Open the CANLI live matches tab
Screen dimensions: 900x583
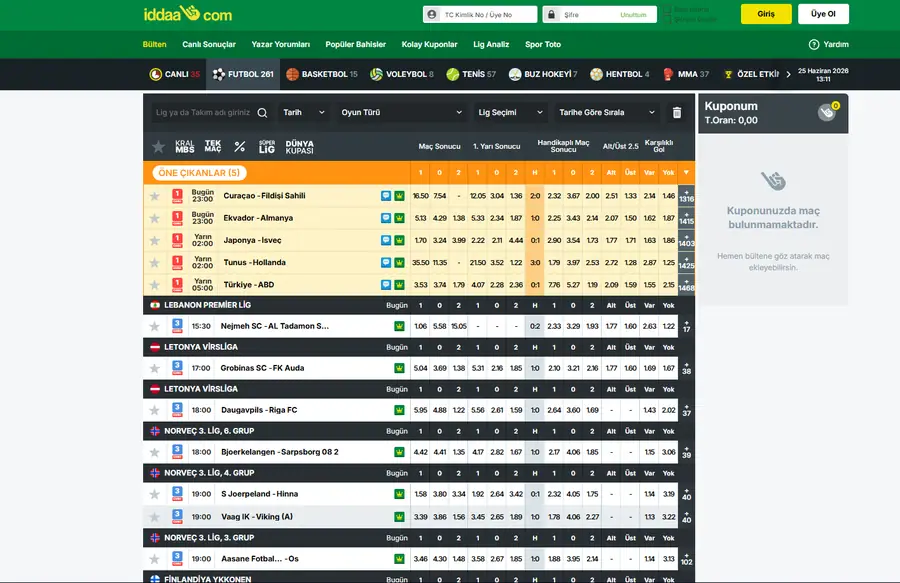[174, 74]
